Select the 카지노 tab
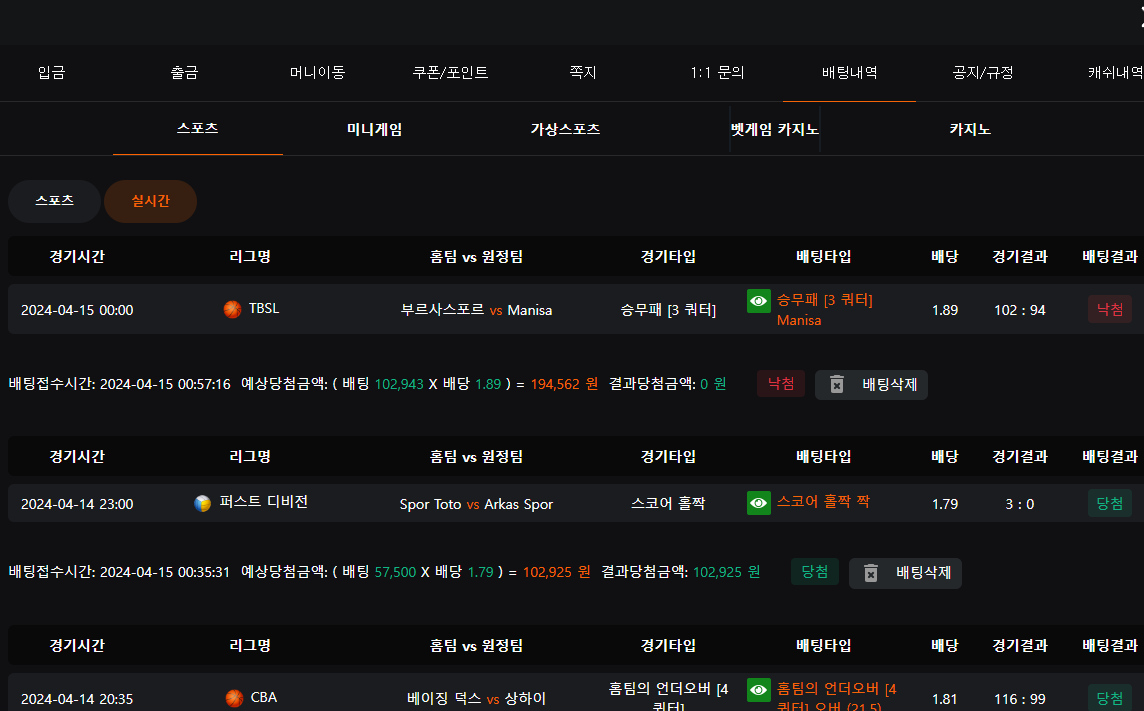 tap(970, 130)
